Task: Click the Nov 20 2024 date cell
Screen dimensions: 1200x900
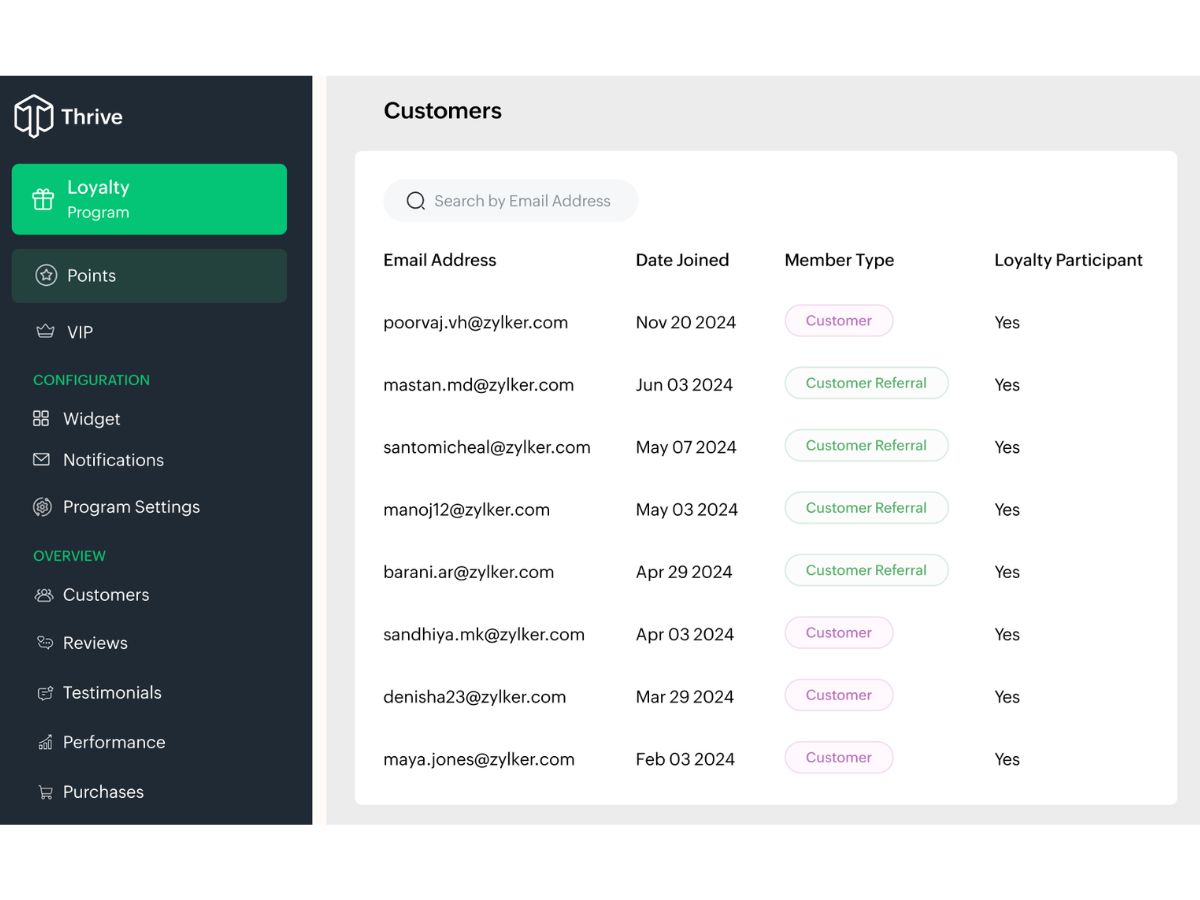Action: (686, 322)
